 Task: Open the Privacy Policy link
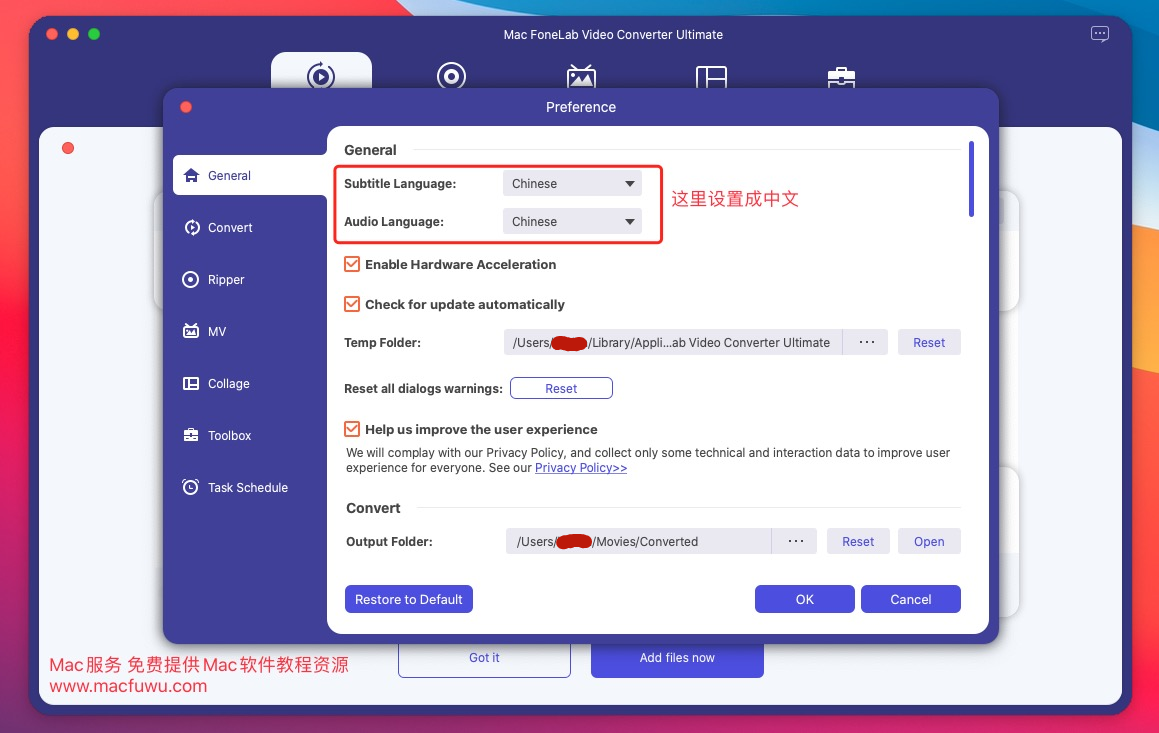581,468
